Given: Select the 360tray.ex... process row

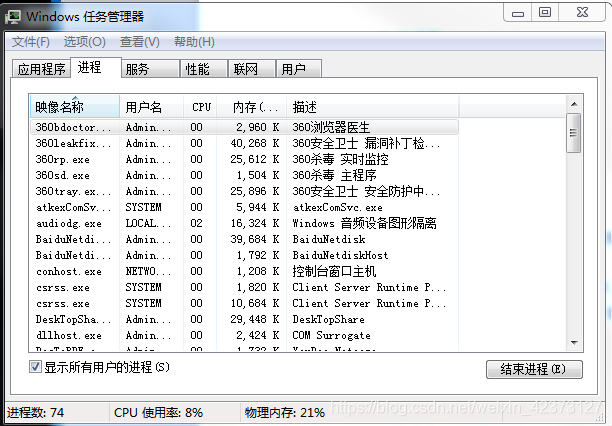Looking at the screenshot, I should 244,191.
